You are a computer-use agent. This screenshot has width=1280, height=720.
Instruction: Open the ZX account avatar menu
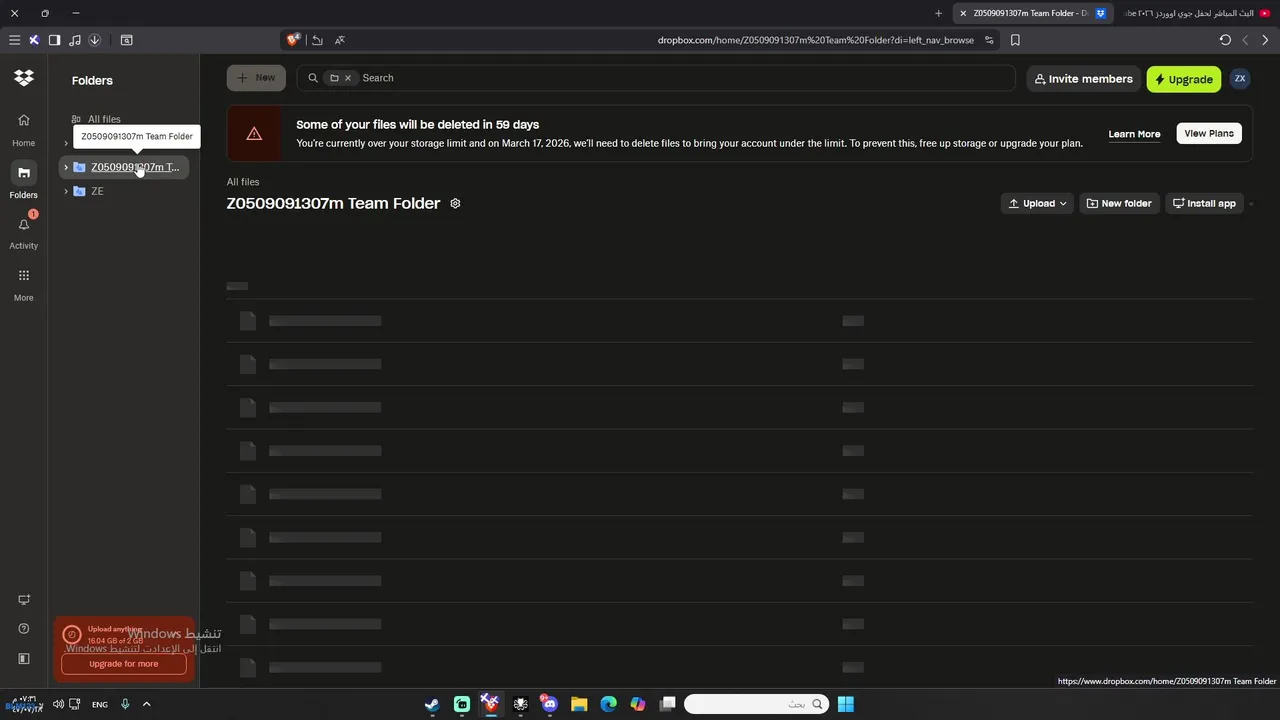coord(1240,79)
